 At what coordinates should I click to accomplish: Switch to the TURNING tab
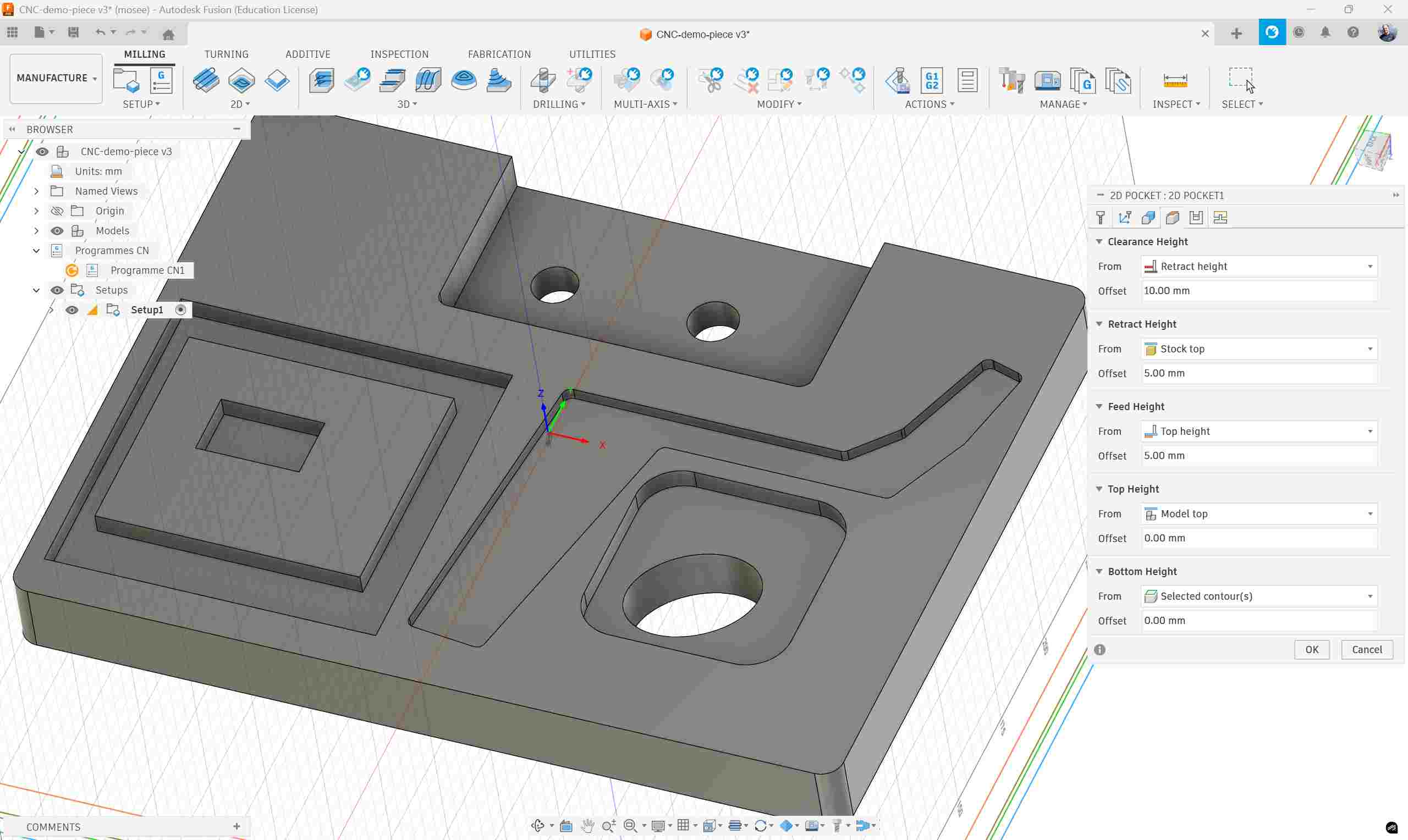226,54
